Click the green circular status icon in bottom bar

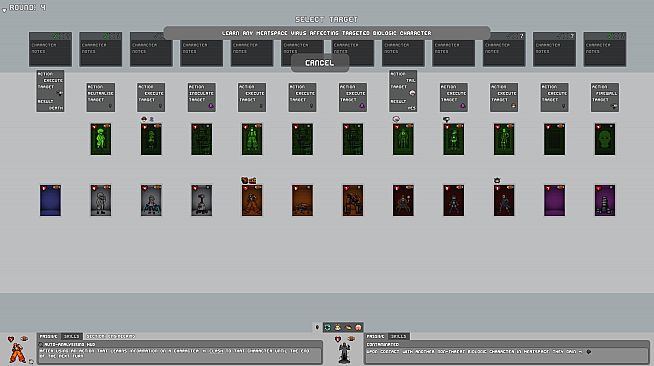[x=327, y=328]
